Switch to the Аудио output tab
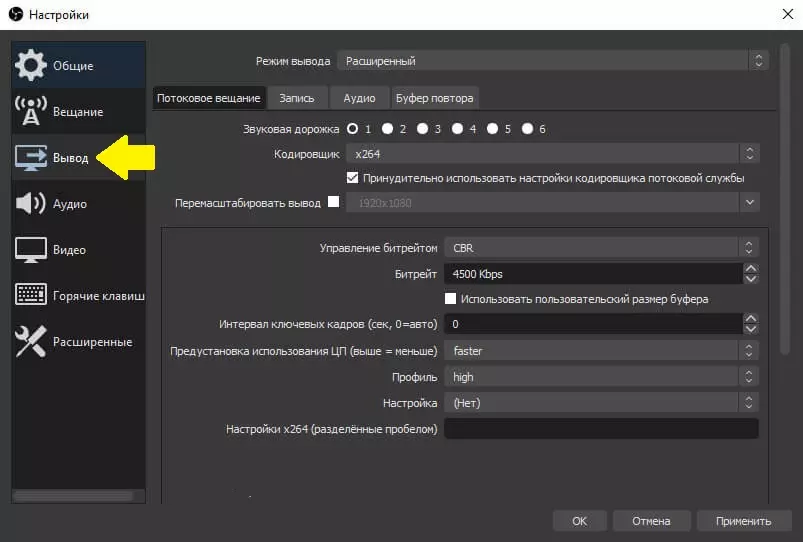803x542 pixels. pos(360,98)
